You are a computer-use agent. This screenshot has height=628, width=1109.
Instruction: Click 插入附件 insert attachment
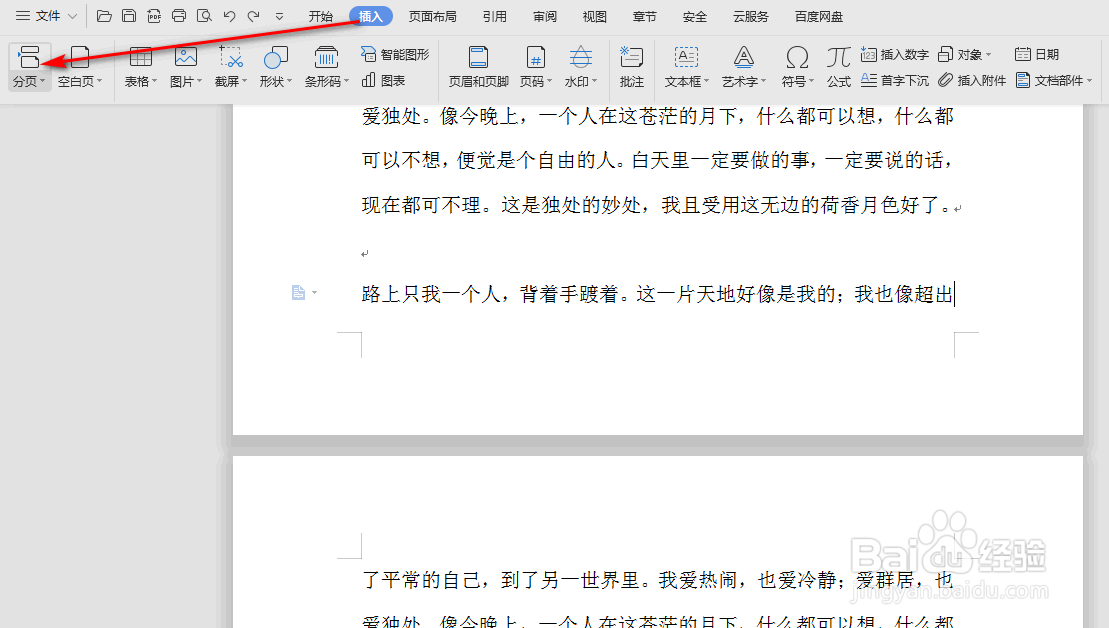972,81
